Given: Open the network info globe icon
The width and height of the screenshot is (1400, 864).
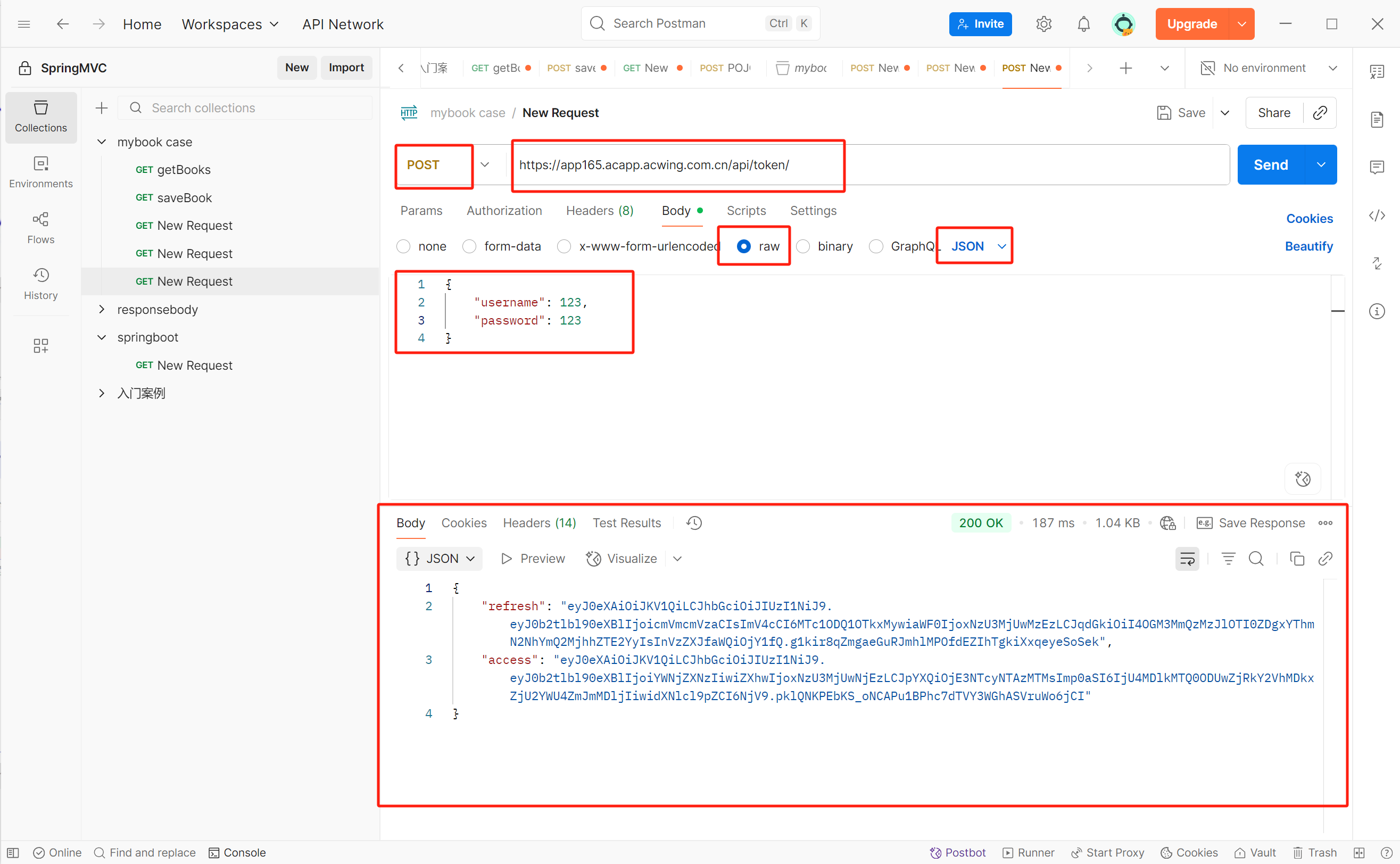Looking at the screenshot, I should 1168,523.
